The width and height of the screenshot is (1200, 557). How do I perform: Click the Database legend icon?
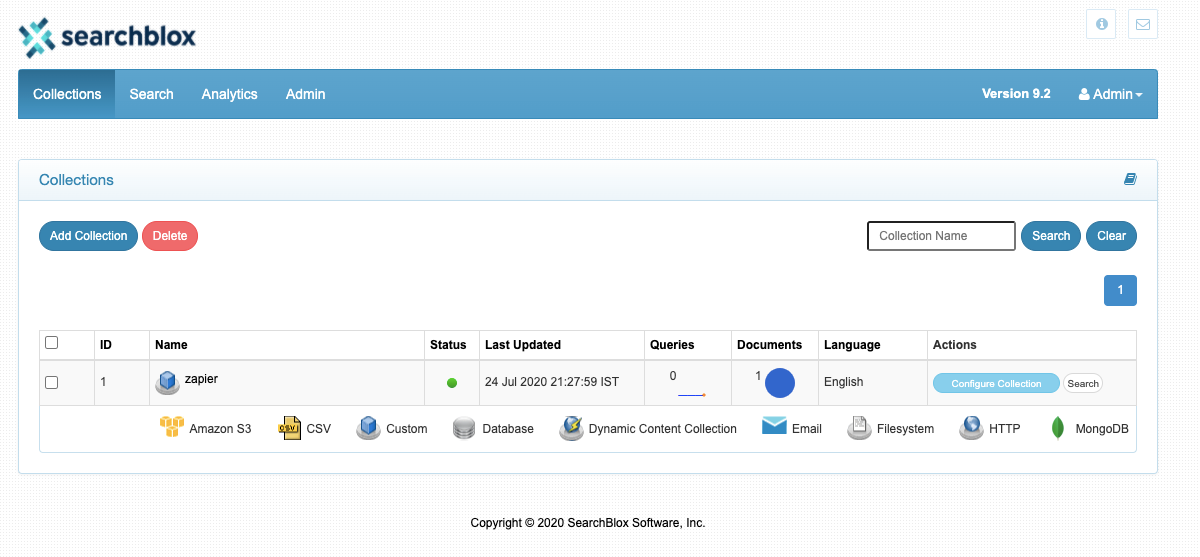tap(464, 428)
